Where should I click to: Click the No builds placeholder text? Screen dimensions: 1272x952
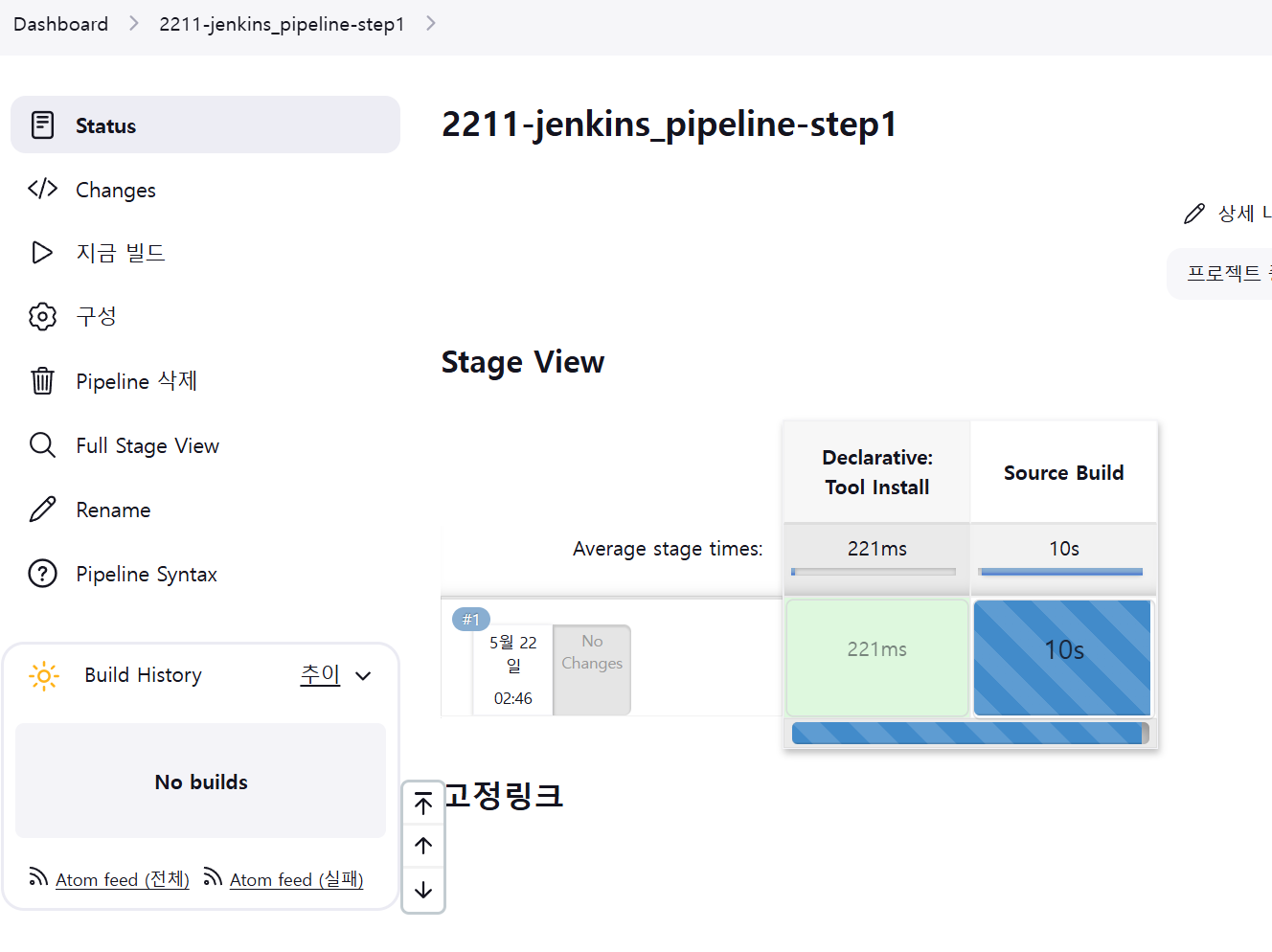click(x=201, y=782)
